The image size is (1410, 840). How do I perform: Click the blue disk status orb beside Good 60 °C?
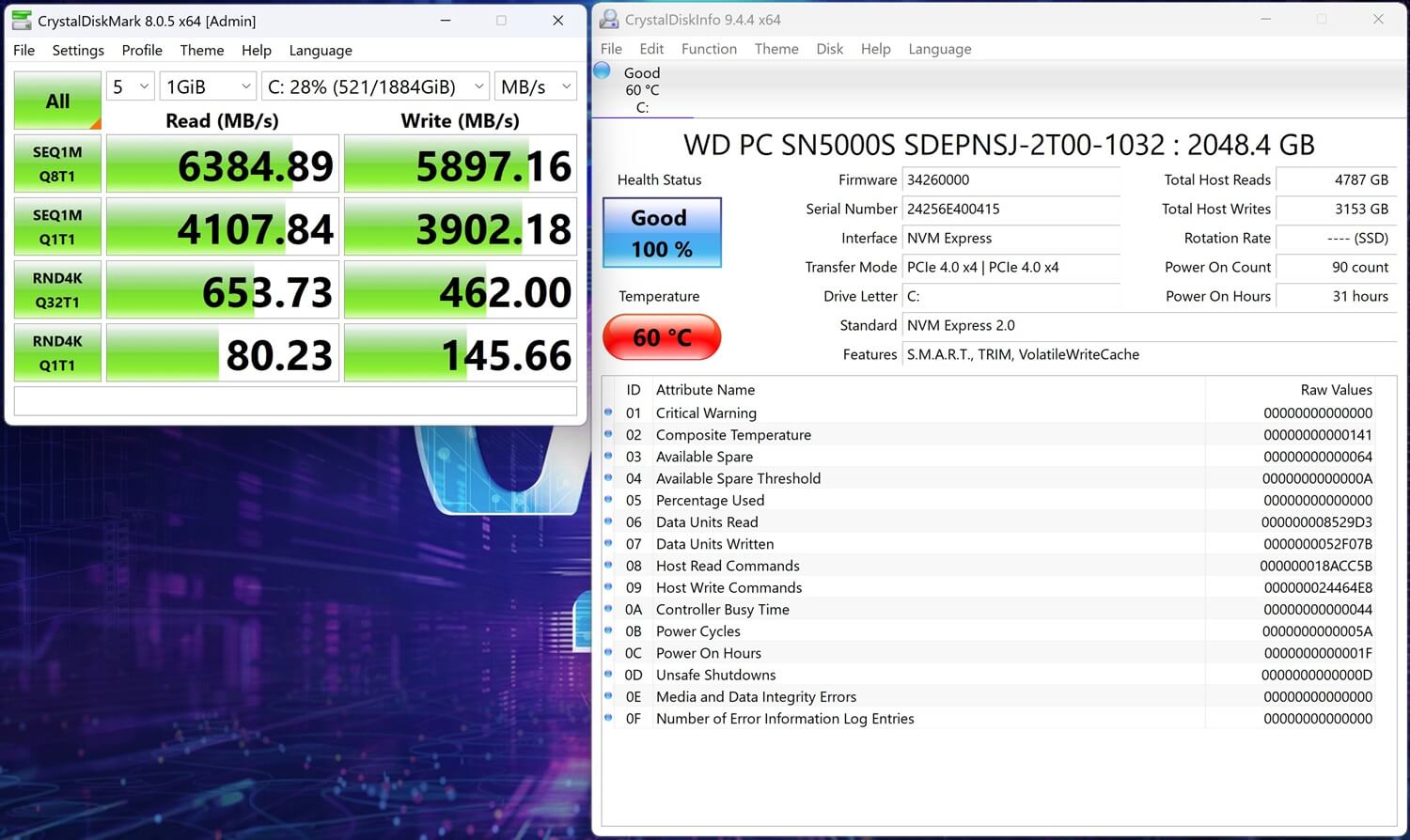click(x=603, y=70)
